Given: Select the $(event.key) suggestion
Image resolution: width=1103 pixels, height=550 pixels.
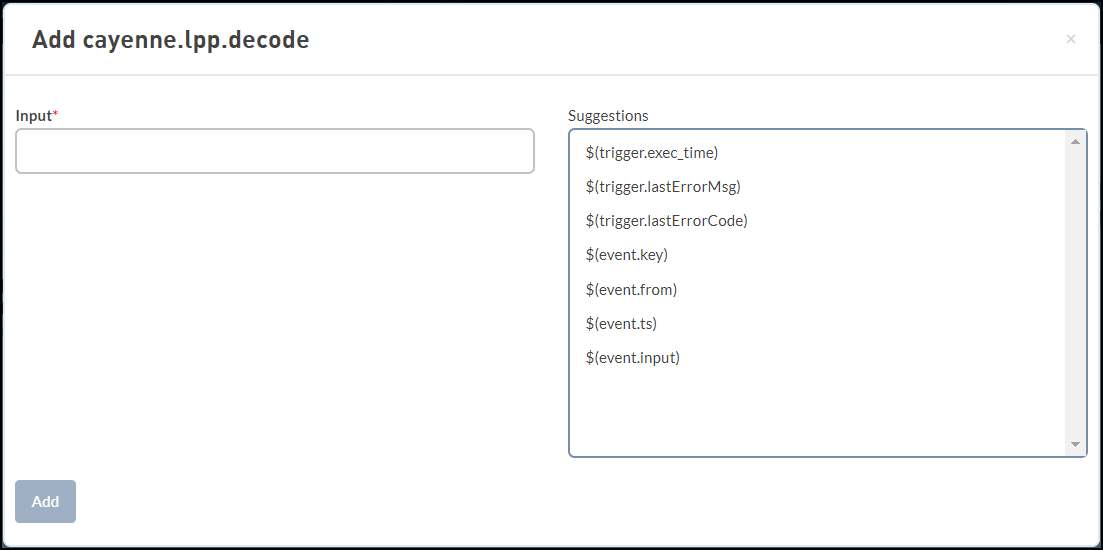Looking at the screenshot, I should (626, 255).
